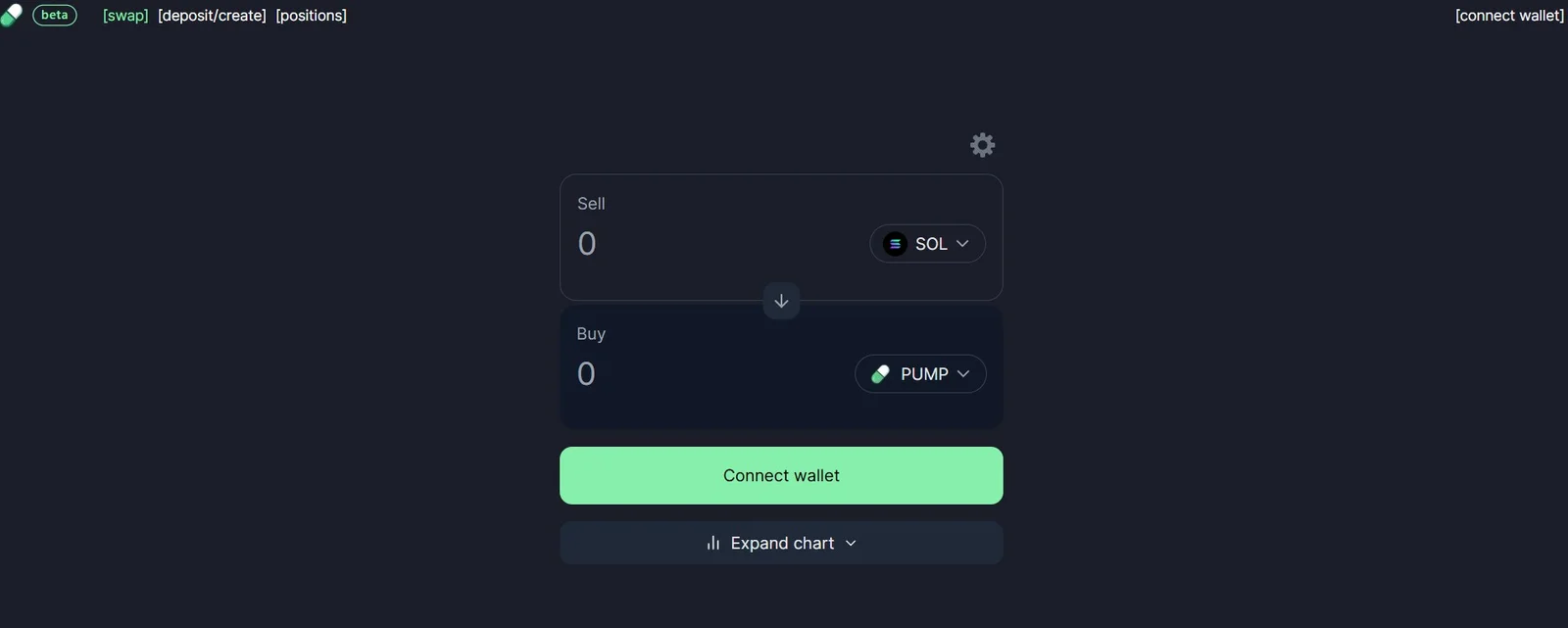This screenshot has width=1568, height=628.
Task: Open the PUMP token selector dropdown
Action: [x=920, y=374]
